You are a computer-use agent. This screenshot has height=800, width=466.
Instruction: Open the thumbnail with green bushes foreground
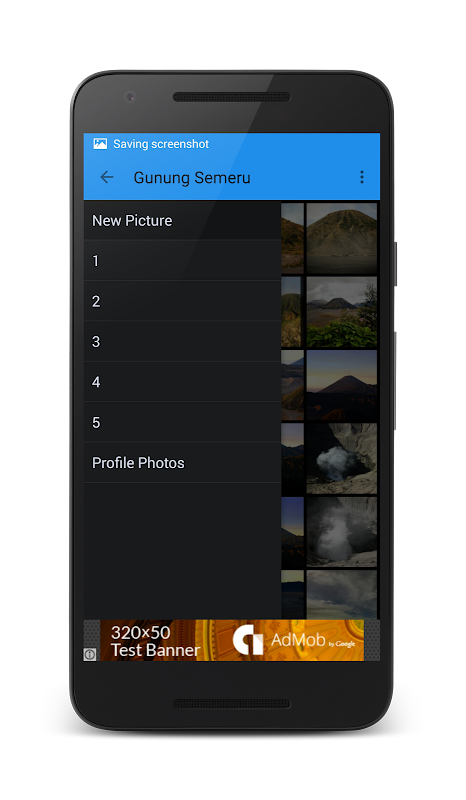[x=341, y=312]
